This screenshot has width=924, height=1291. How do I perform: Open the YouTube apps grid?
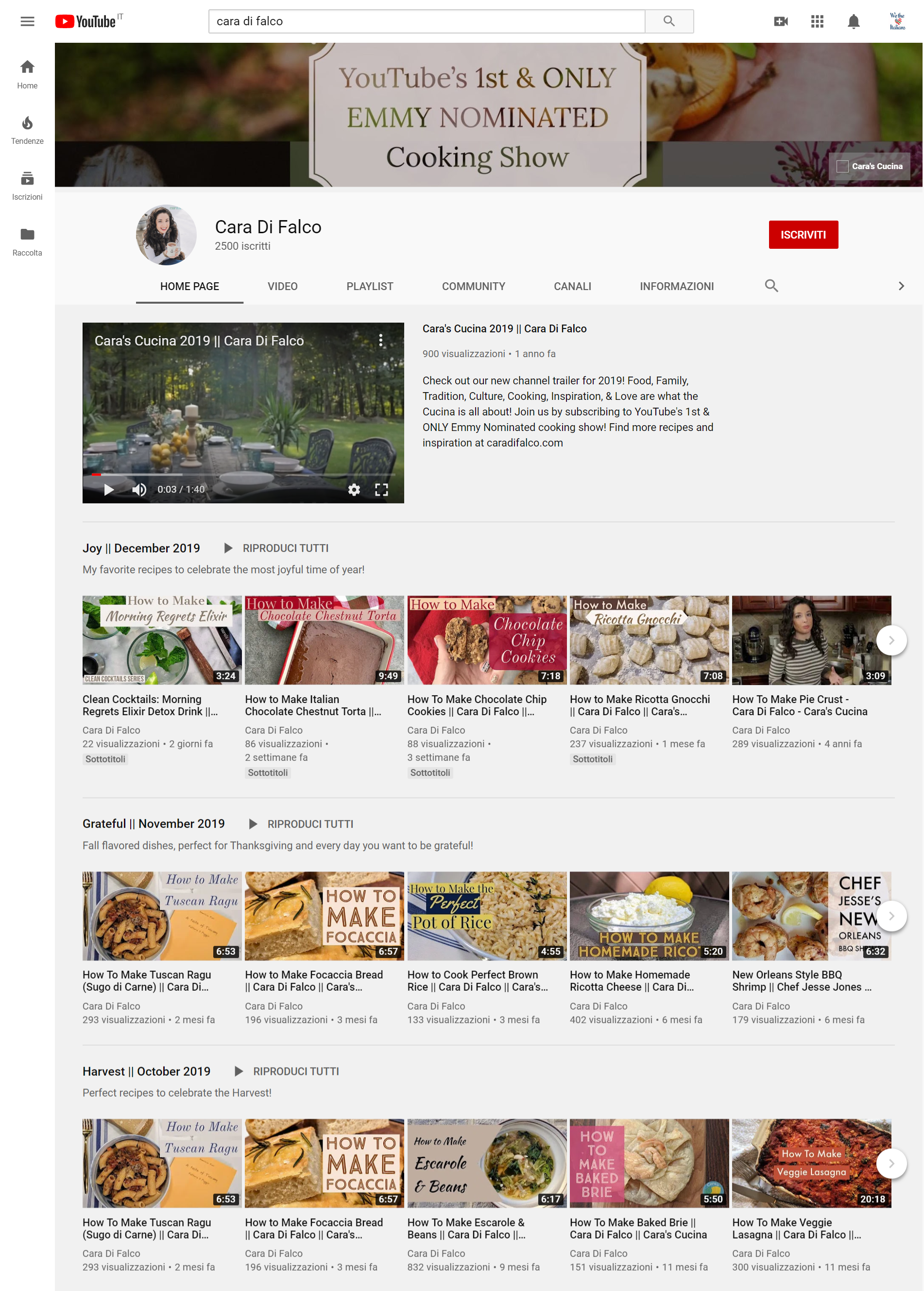(x=817, y=21)
